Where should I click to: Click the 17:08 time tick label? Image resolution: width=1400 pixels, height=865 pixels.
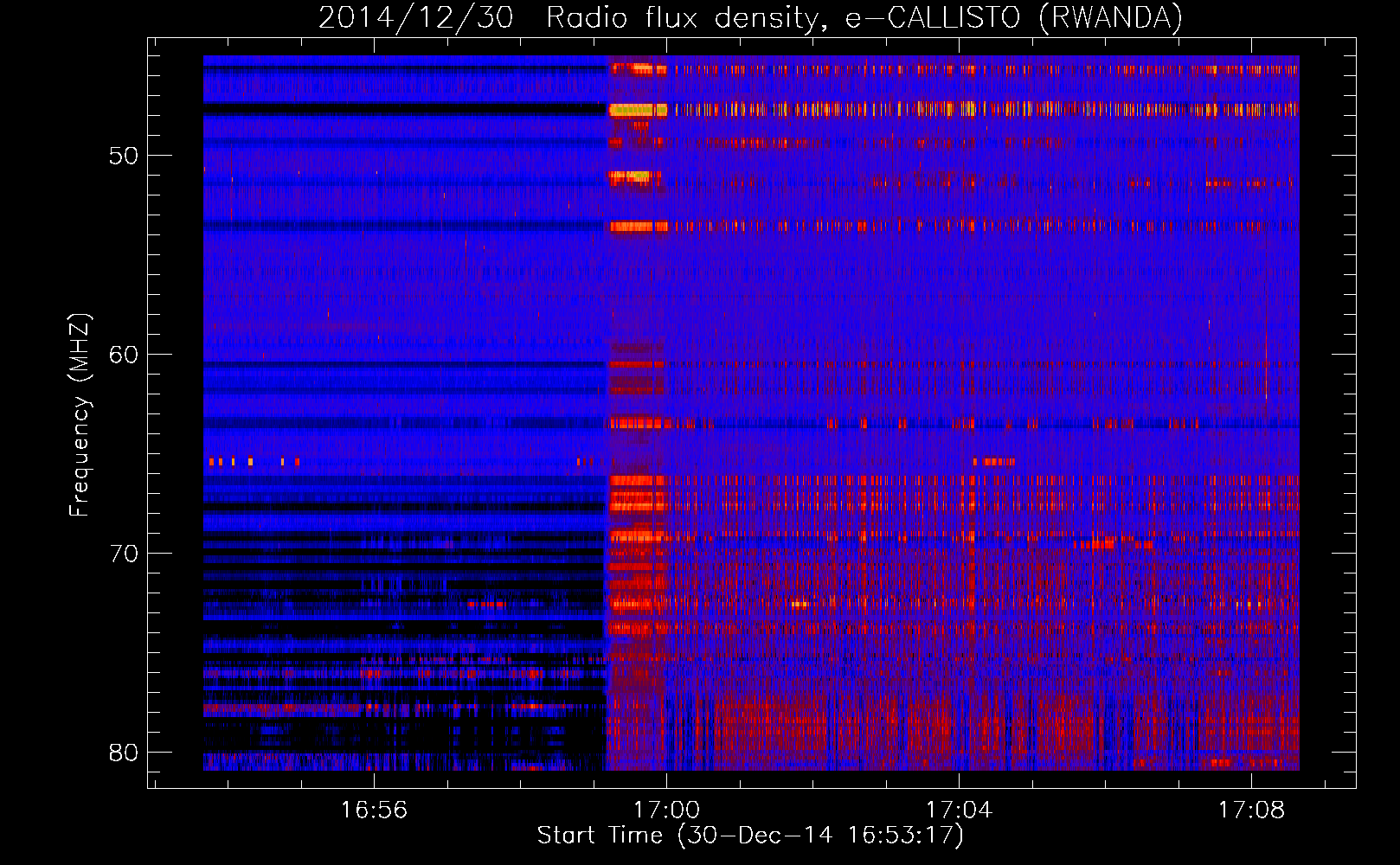click(1251, 810)
